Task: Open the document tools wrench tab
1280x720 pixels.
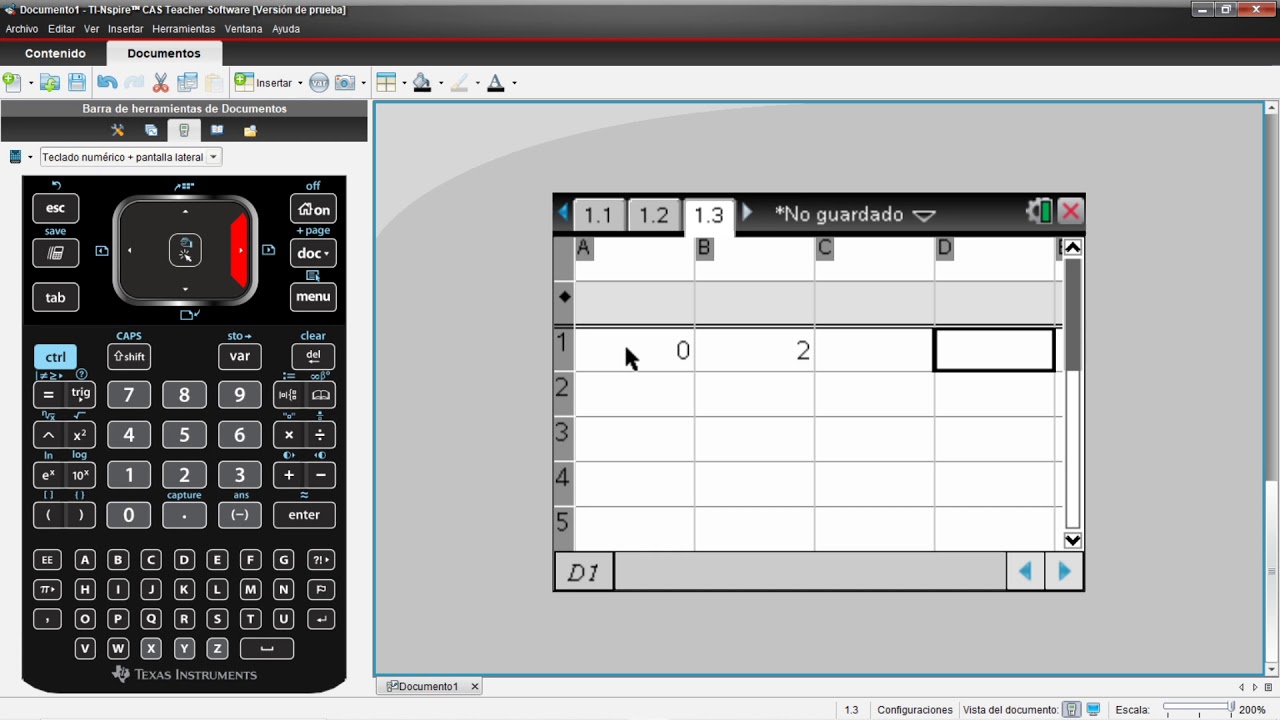Action: (117, 130)
